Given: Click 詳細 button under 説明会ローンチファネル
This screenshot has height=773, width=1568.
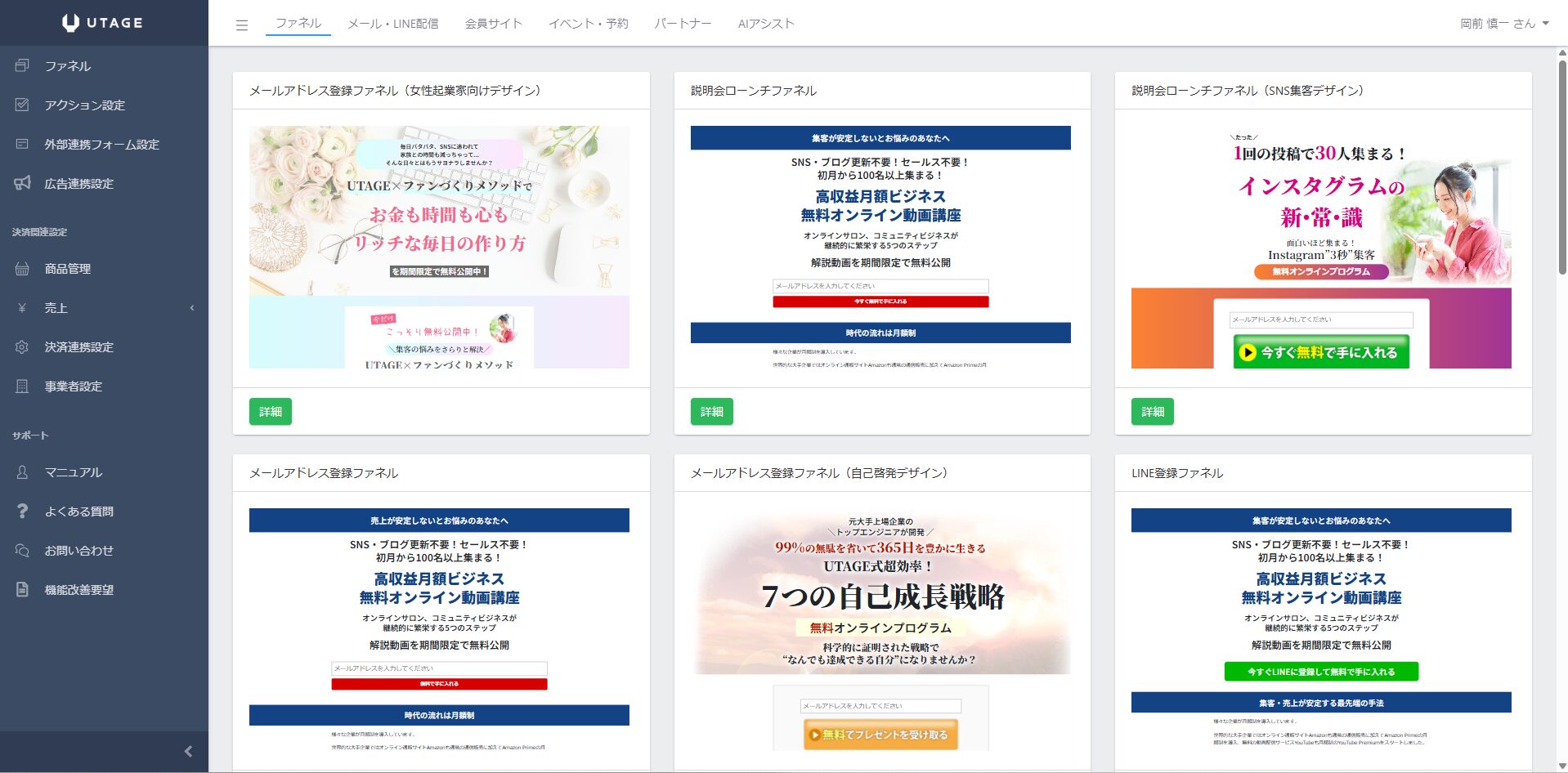Looking at the screenshot, I should pos(711,412).
